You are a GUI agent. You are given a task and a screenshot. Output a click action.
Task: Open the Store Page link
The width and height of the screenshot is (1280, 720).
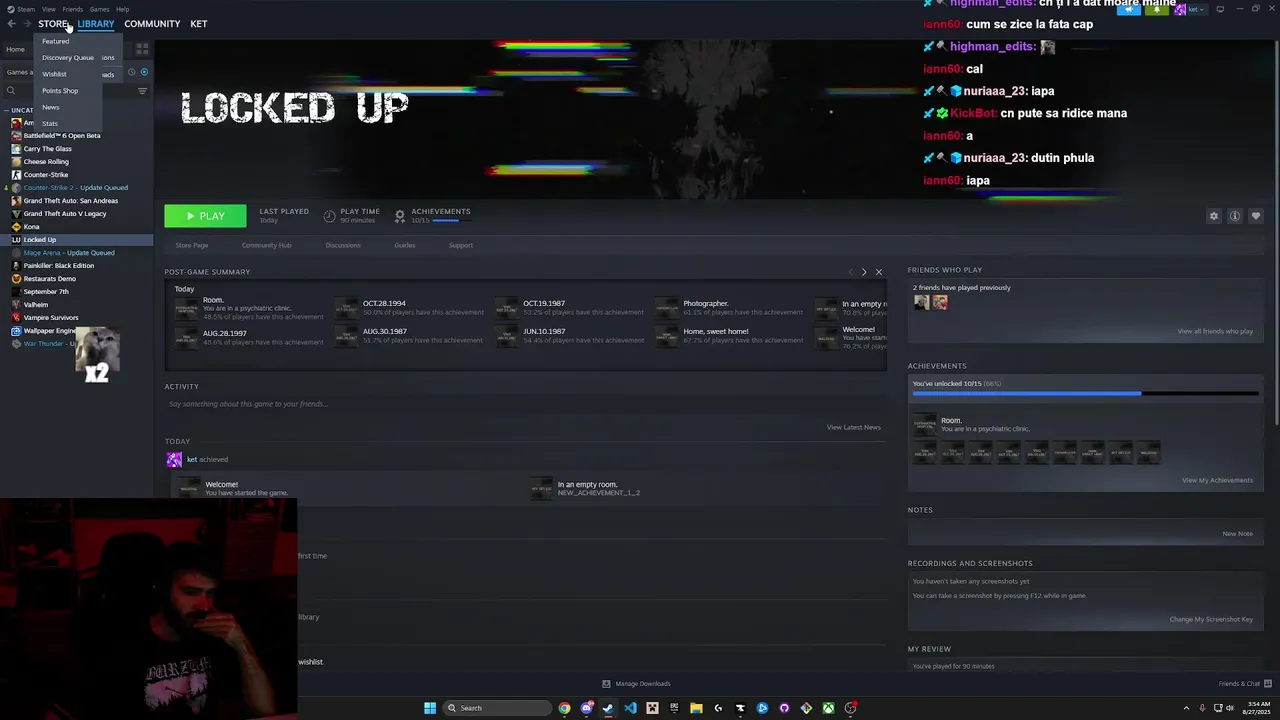192,245
